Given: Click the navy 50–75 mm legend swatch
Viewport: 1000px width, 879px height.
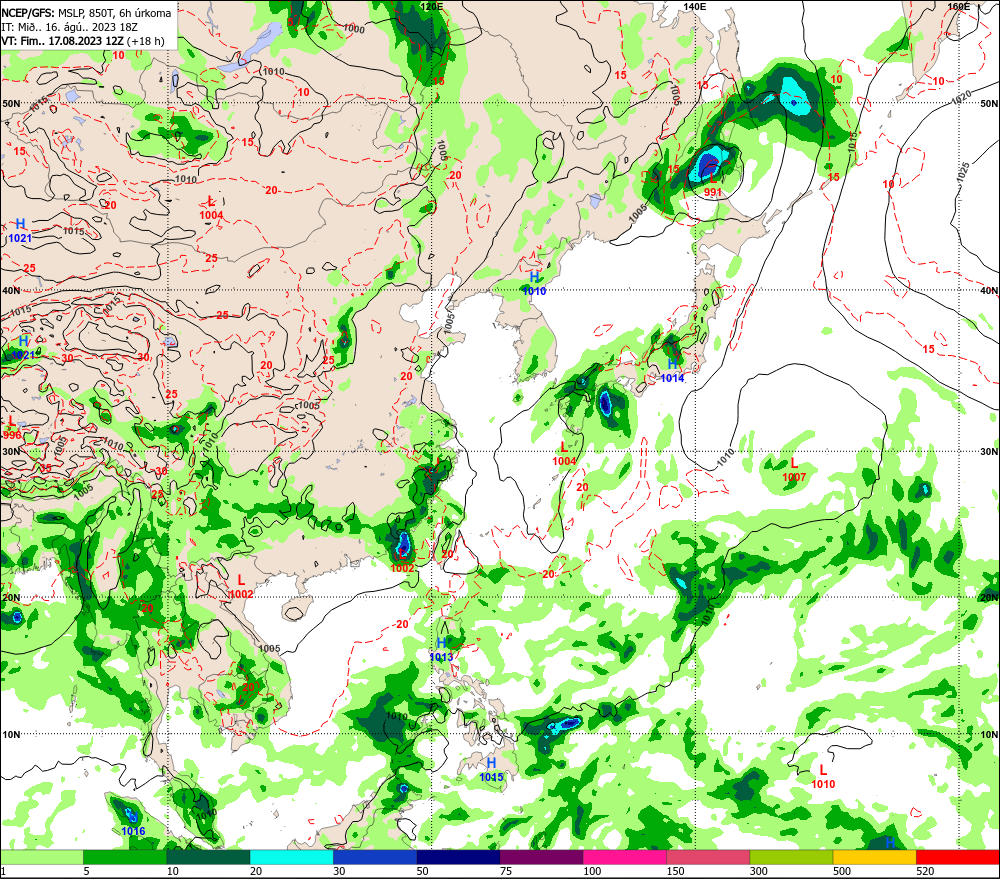Looking at the screenshot, I should pyautogui.click(x=458, y=857).
